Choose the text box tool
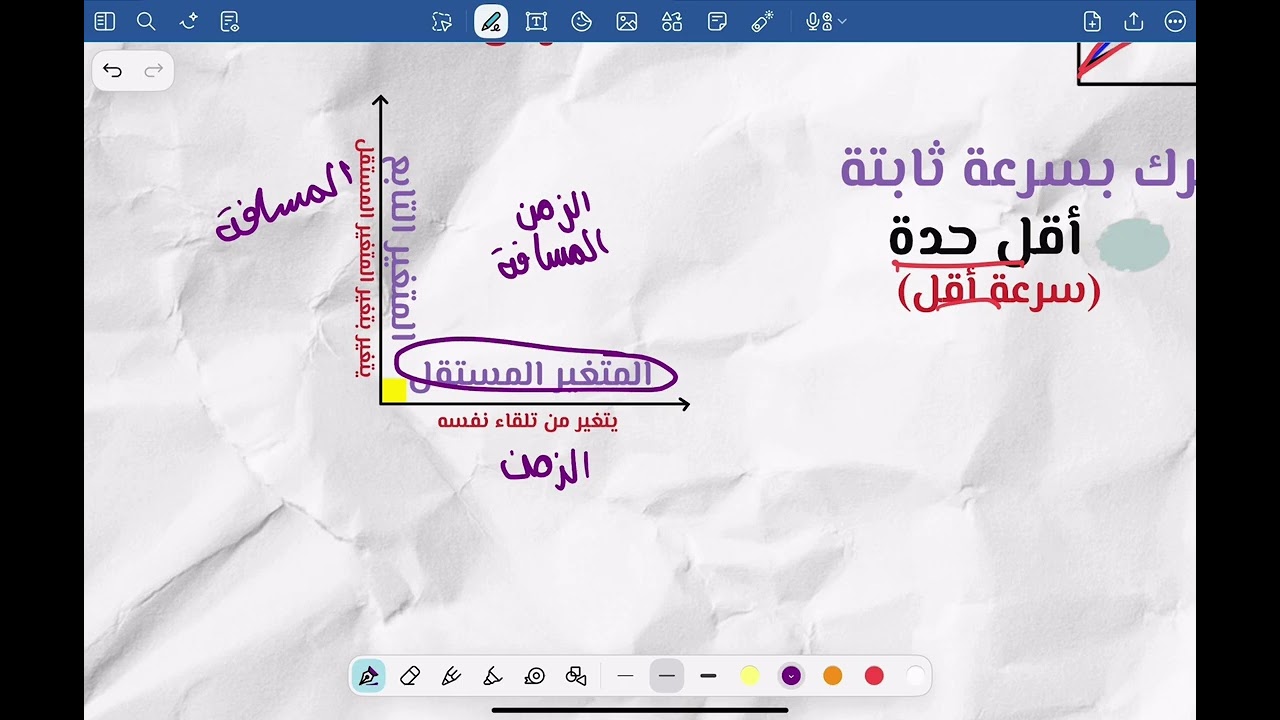Screen dimensions: 1280x720 [x=536, y=22]
